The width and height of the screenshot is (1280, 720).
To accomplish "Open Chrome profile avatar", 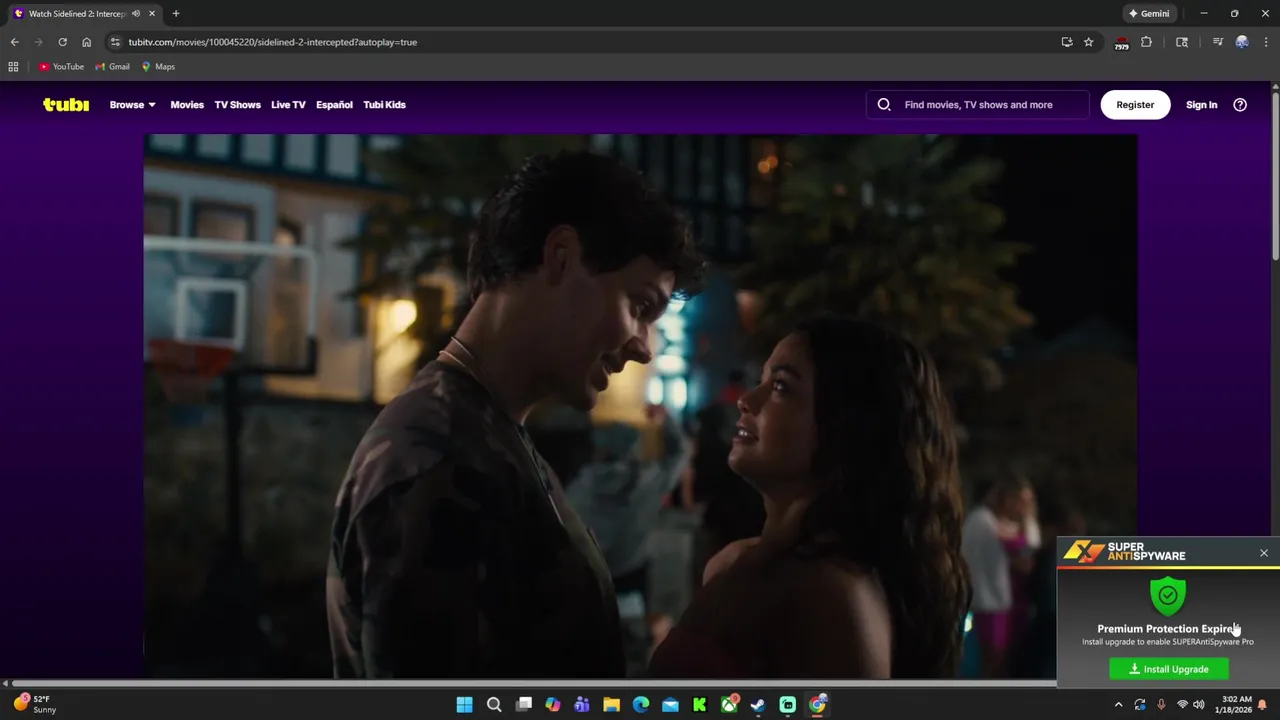I will coord(1242,42).
